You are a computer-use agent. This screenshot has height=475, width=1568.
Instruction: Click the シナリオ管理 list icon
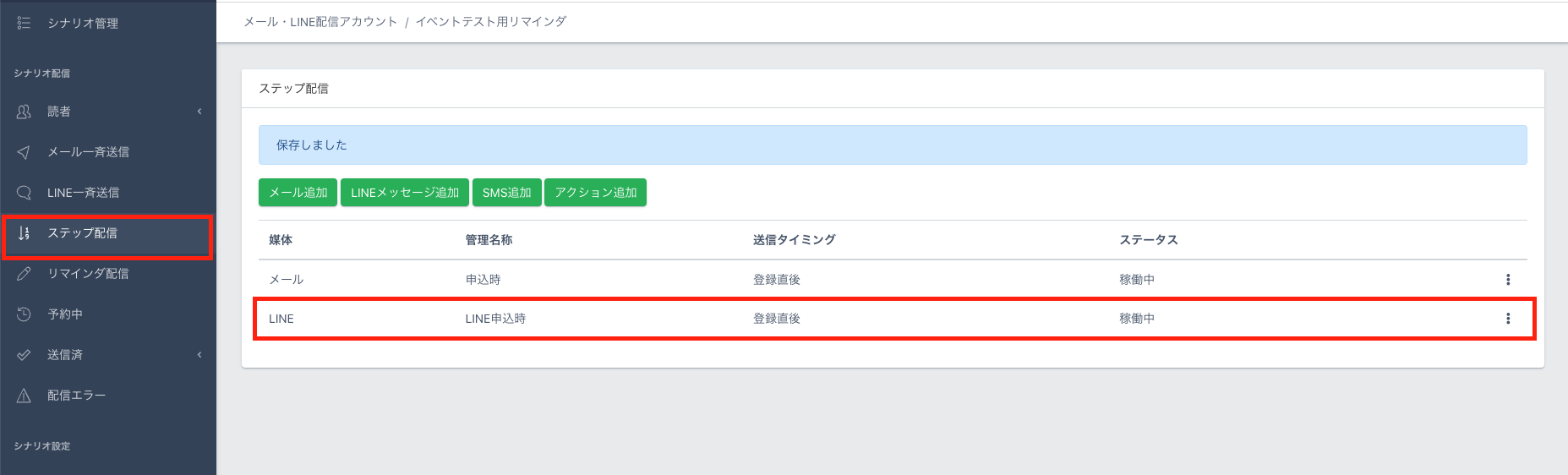tap(24, 23)
